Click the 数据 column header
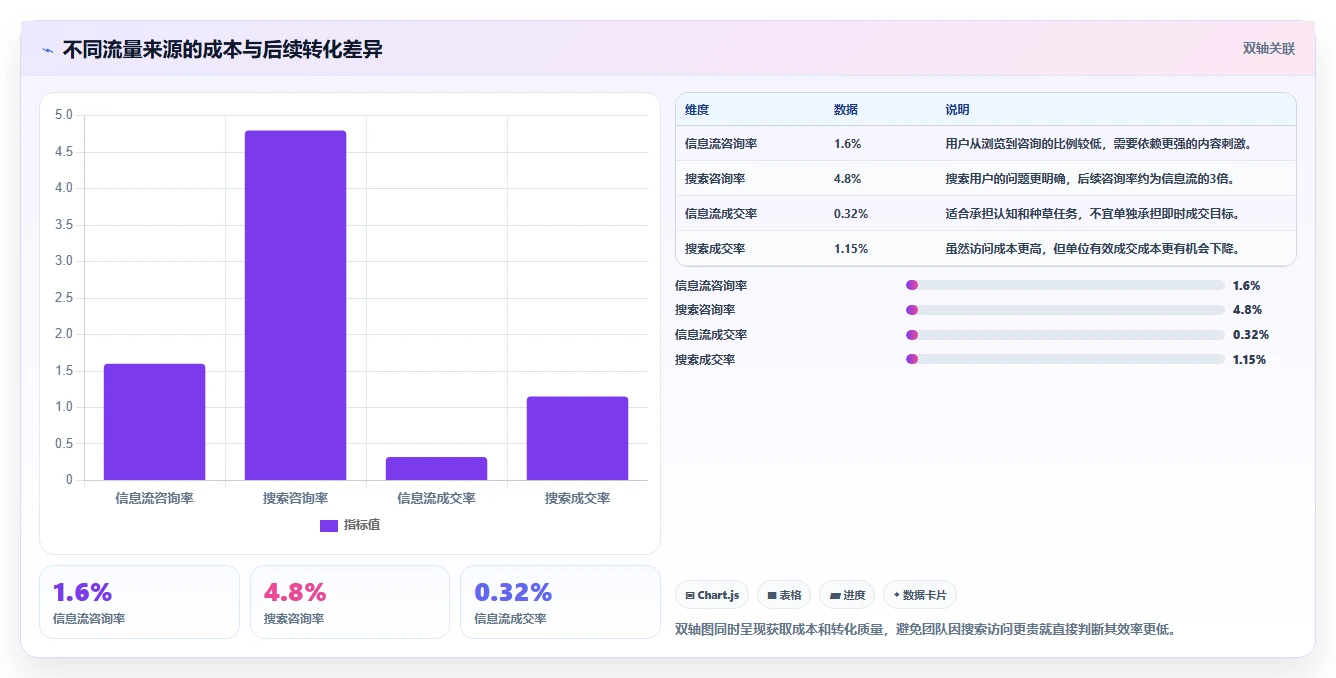The width and height of the screenshot is (1336, 678). point(846,110)
